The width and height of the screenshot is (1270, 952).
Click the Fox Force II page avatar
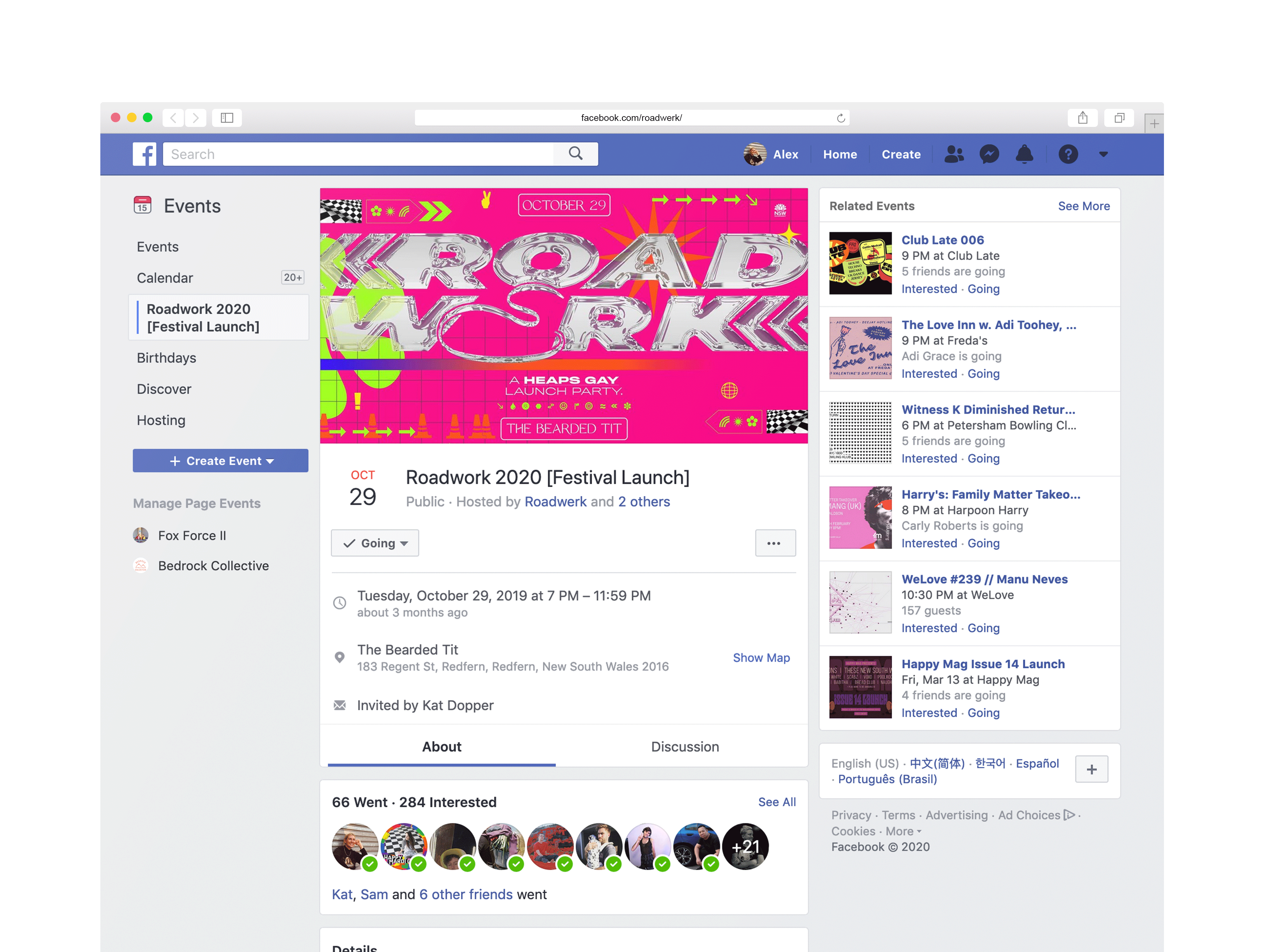coord(141,535)
